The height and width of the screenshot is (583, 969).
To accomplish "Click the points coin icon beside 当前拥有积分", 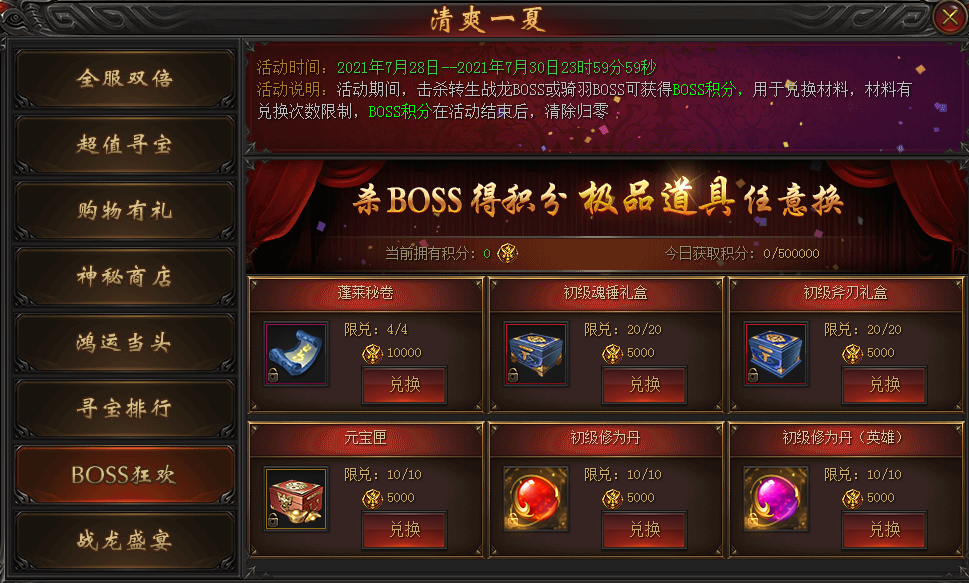I will tap(507, 253).
